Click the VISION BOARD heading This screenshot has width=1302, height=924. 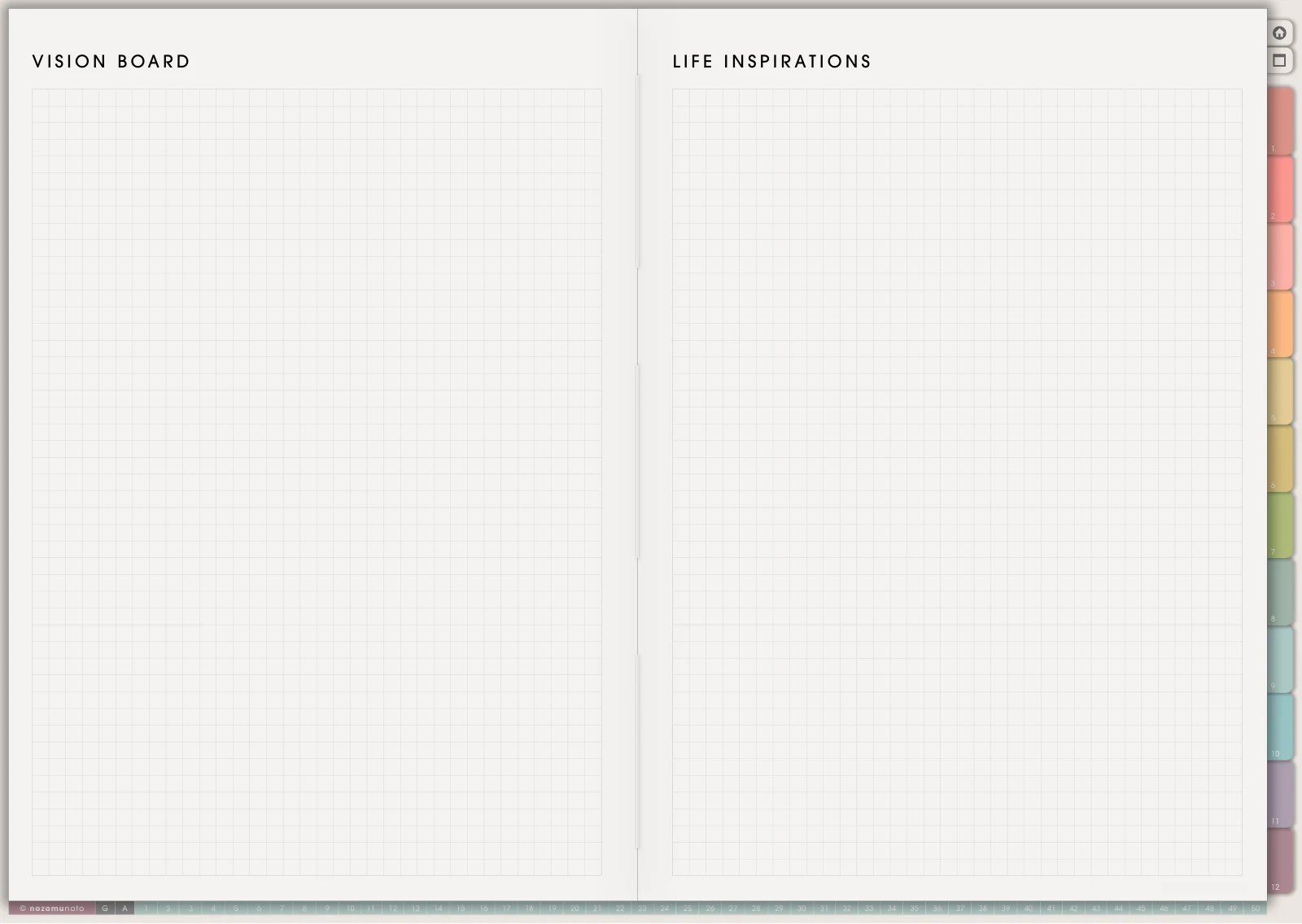tap(111, 62)
